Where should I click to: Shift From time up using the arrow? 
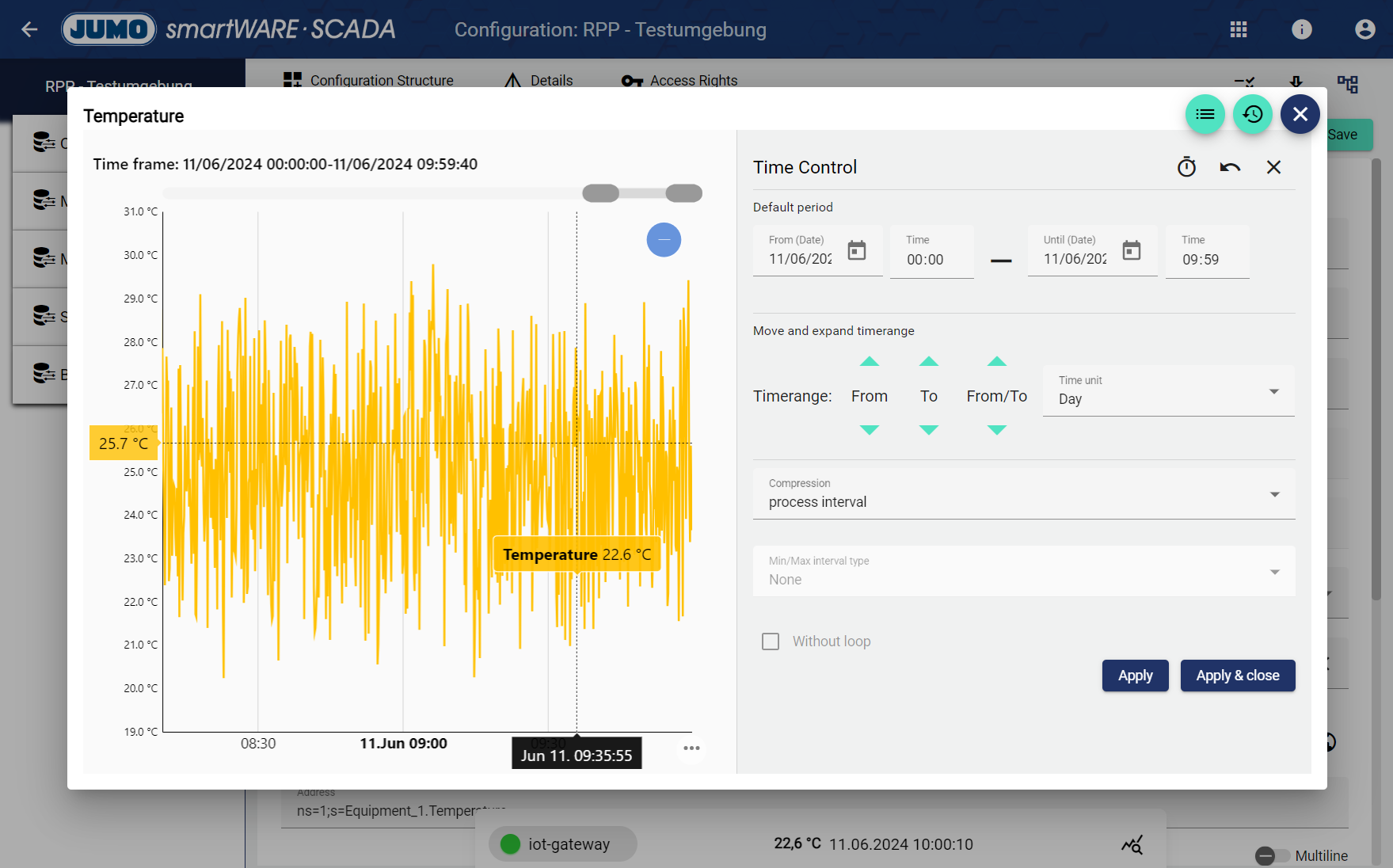870,362
